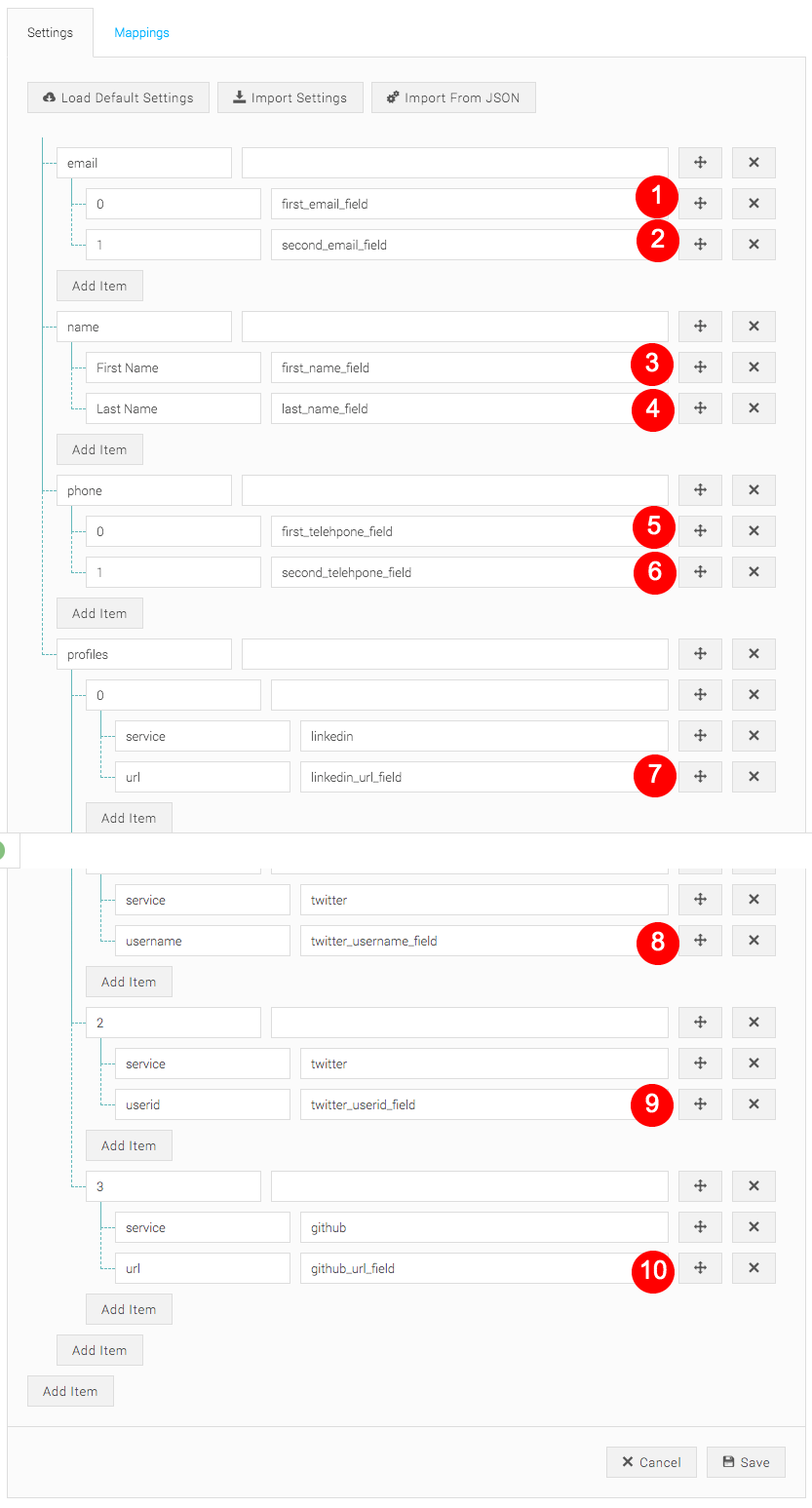Focus the profiles key input field
This screenshot has width=812, height=1508.
[x=144, y=654]
